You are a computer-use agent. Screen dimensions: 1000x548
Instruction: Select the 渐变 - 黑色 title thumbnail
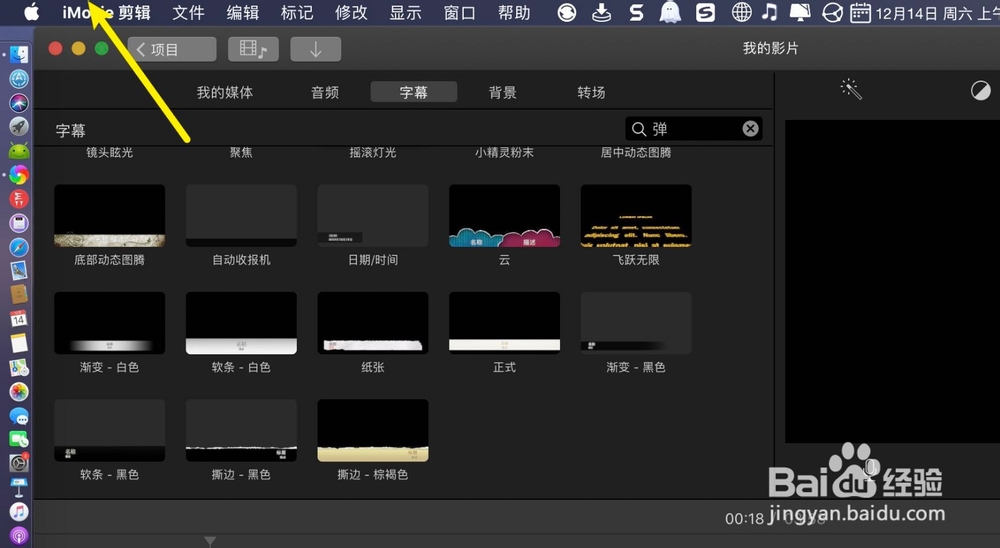click(x=636, y=323)
